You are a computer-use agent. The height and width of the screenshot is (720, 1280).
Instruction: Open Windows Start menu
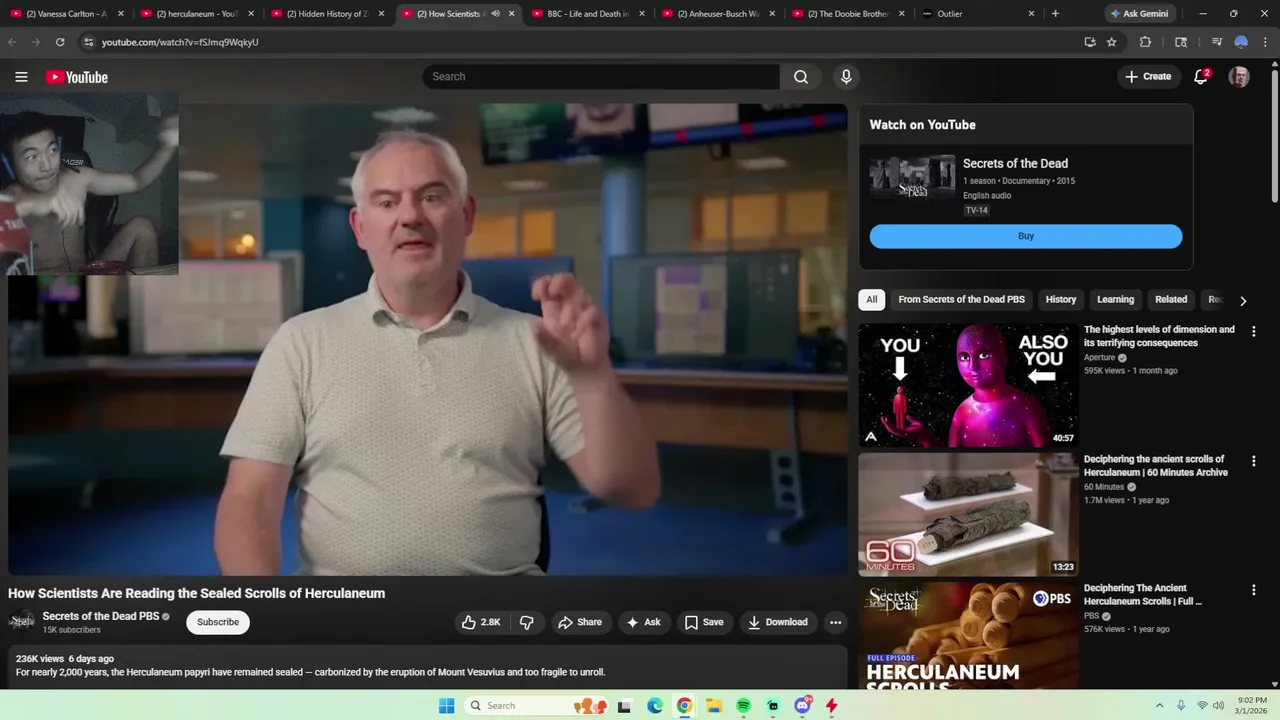click(446, 705)
